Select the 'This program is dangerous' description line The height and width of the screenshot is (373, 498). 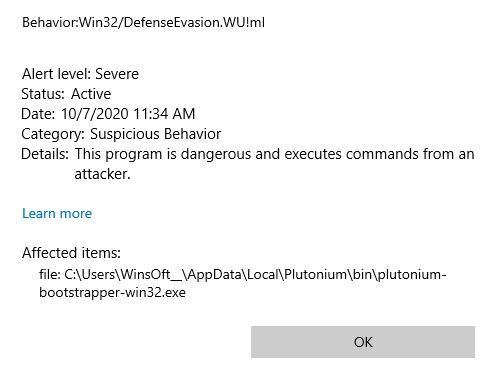(x=274, y=154)
